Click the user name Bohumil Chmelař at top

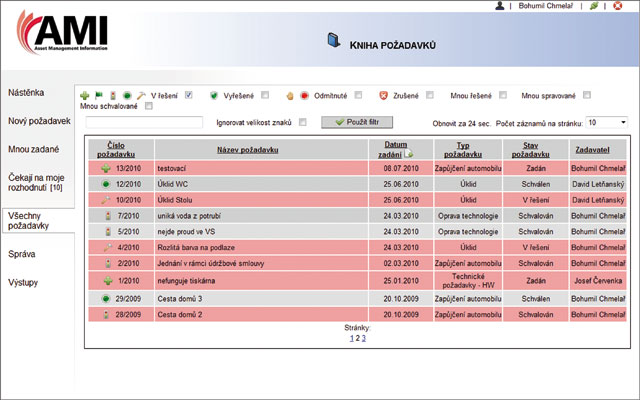point(545,6)
